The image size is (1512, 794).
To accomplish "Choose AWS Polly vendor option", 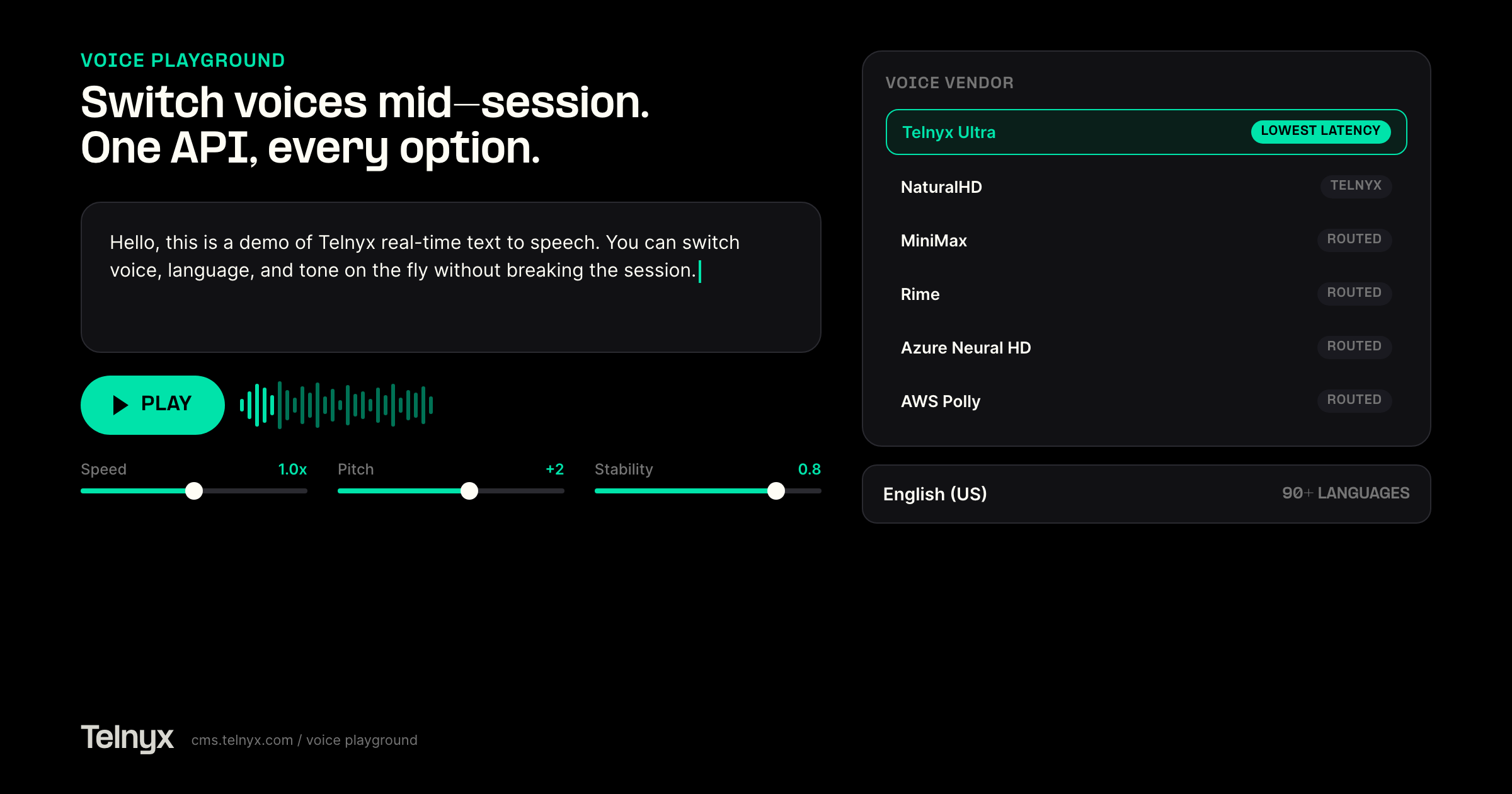I will point(1146,401).
